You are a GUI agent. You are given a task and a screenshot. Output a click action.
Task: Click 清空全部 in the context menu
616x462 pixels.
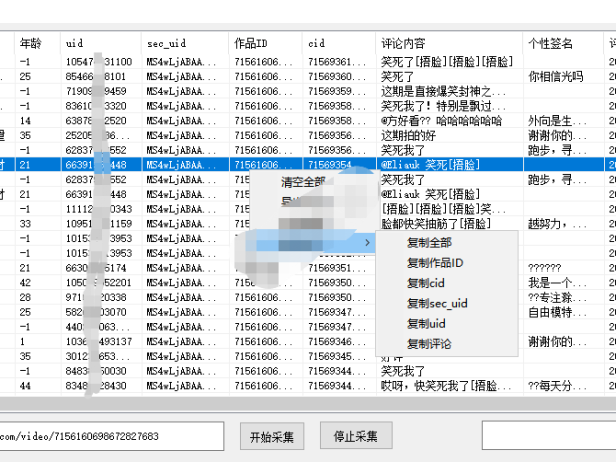303,182
